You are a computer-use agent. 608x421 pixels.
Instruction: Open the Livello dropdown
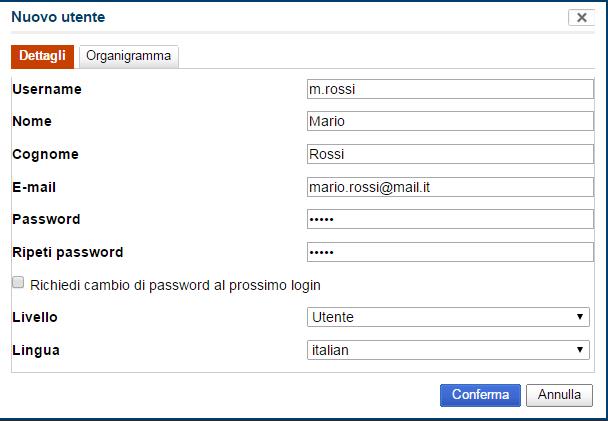click(448, 317)
